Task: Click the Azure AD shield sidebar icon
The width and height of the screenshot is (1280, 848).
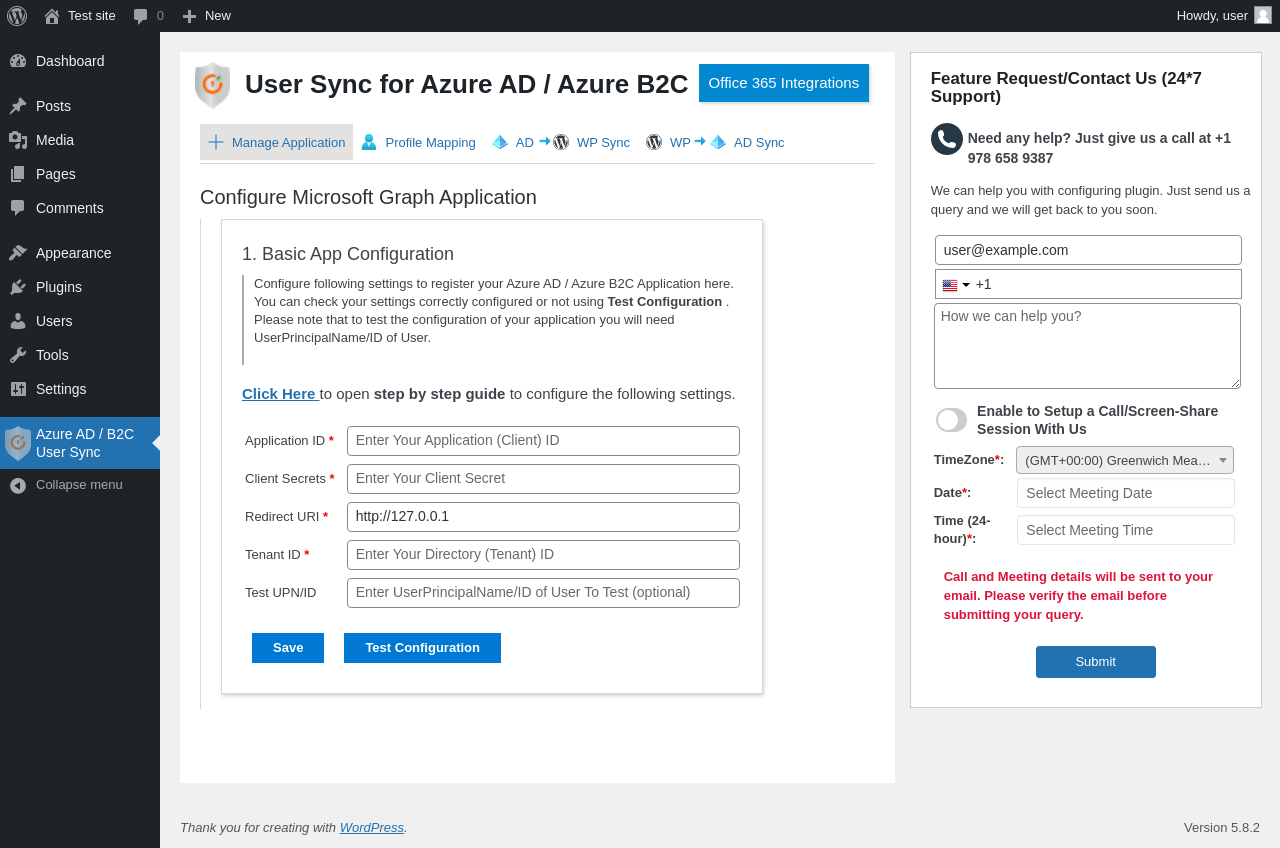Action: [x=18, y=443]
